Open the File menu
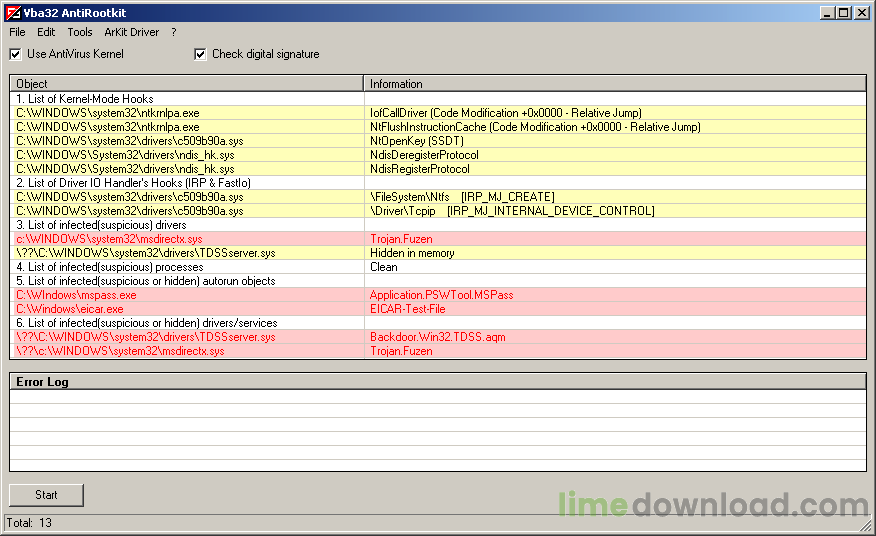Screen dimensions: 876x536 point(17,32)
